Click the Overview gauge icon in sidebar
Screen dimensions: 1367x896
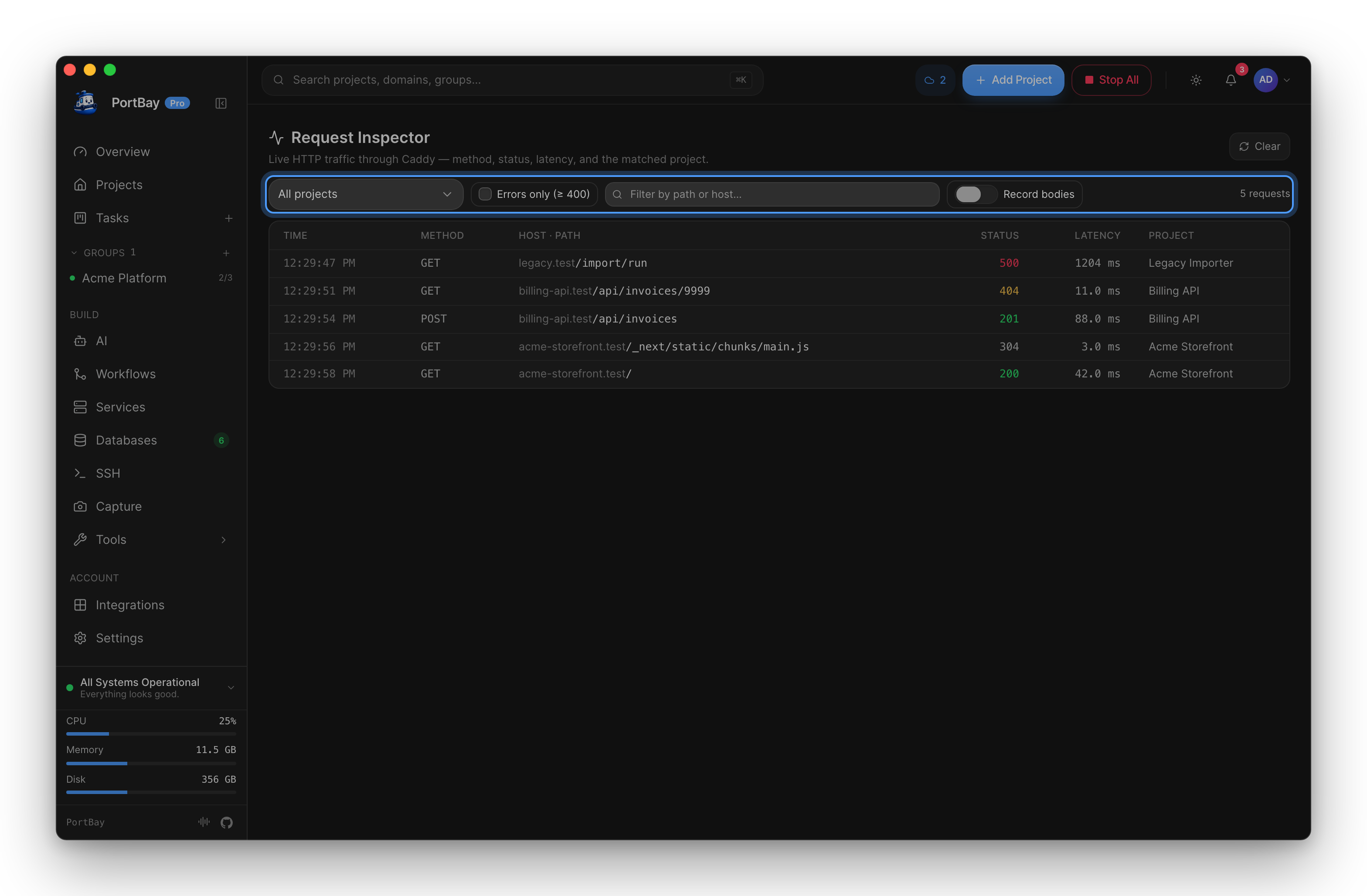(80, 152)
